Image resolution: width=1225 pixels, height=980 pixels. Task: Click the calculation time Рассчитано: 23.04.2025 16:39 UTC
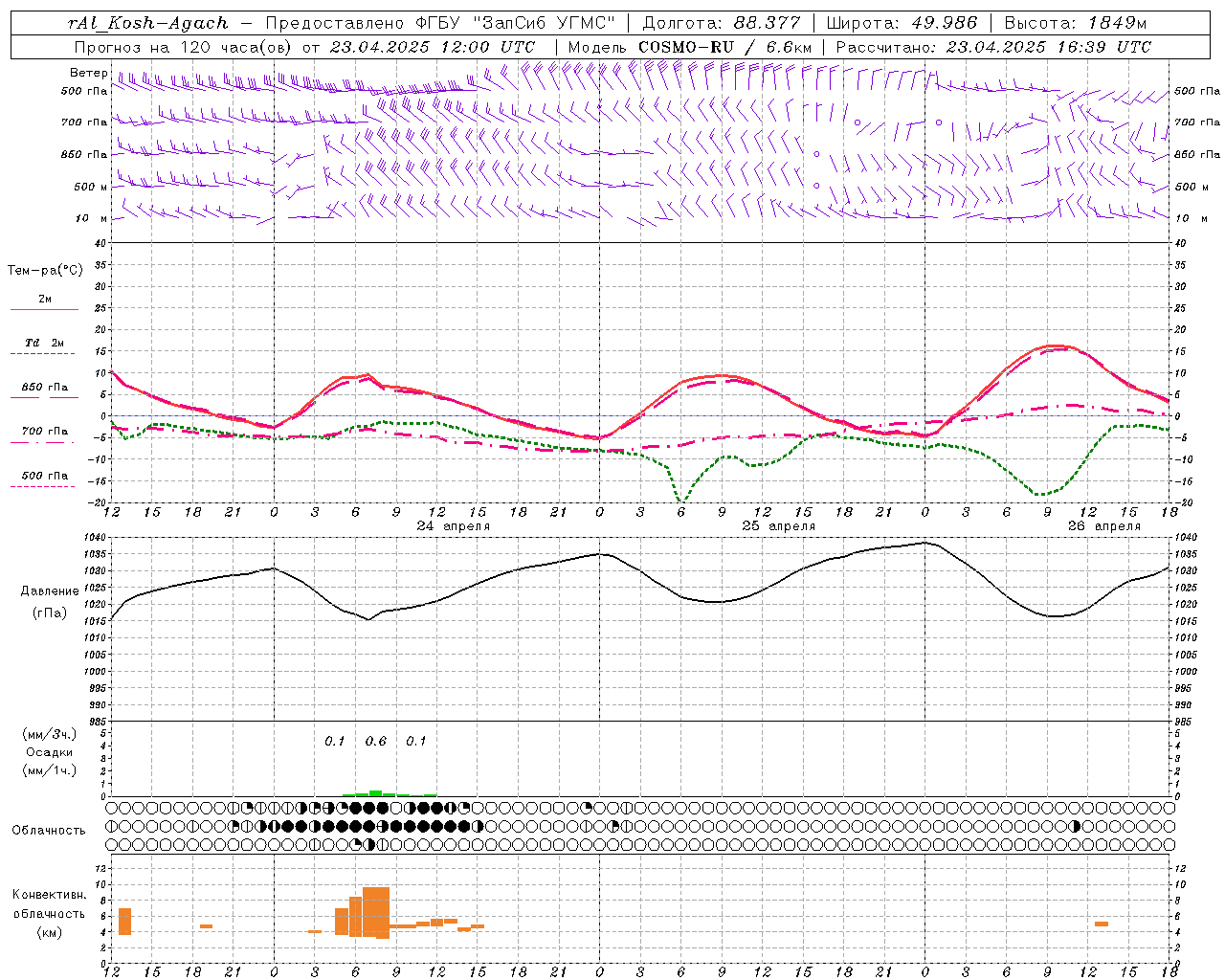[x=993, y=47]
